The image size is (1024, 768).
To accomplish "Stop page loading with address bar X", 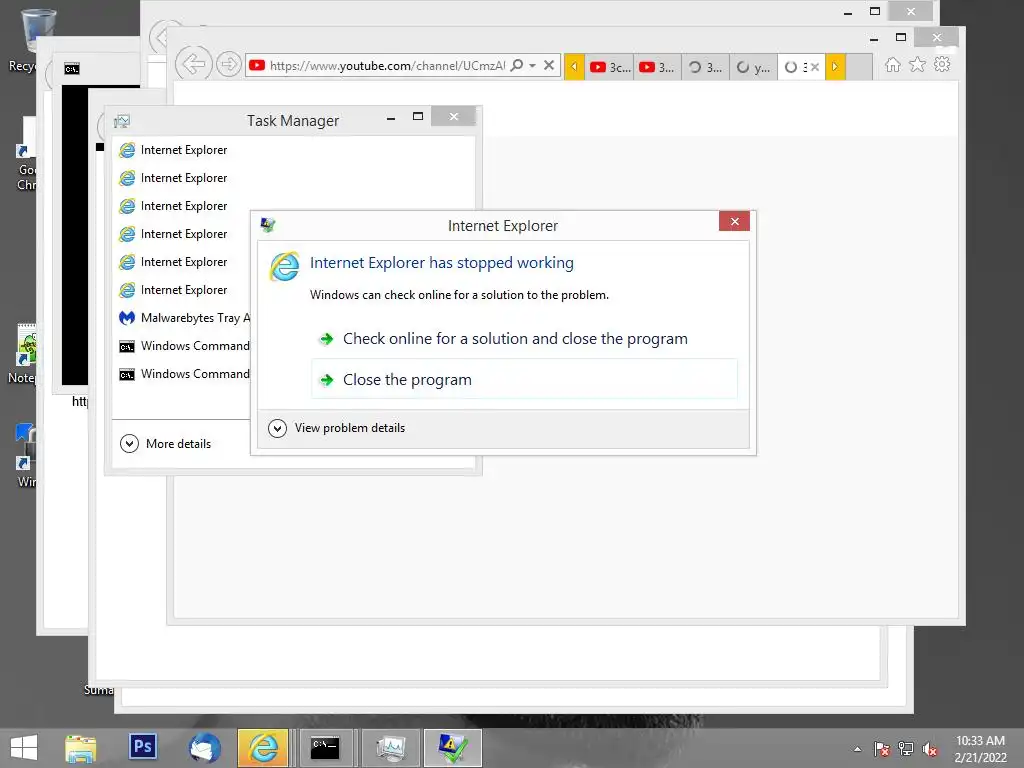I will point(549,65).
